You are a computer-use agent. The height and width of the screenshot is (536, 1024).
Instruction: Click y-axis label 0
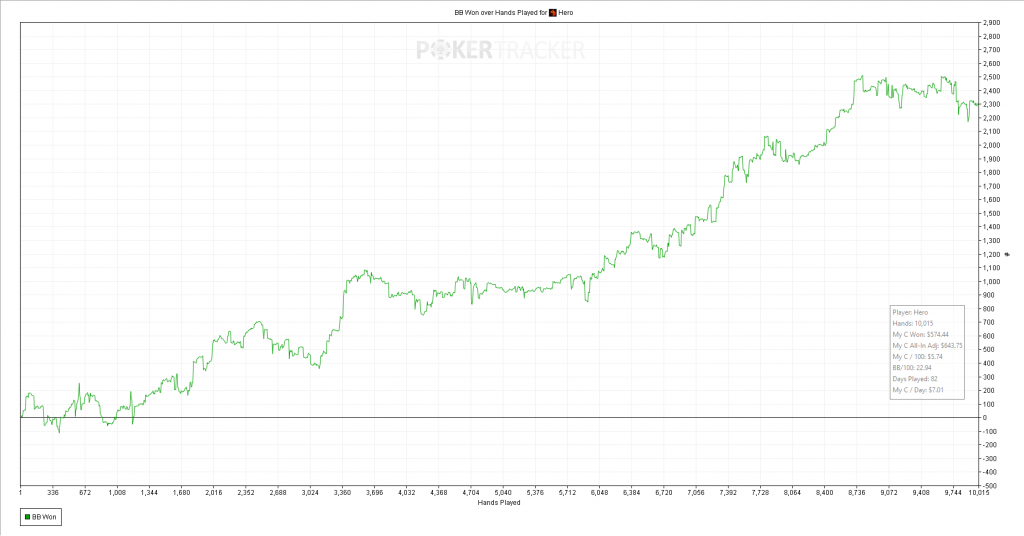coord(985,418)
